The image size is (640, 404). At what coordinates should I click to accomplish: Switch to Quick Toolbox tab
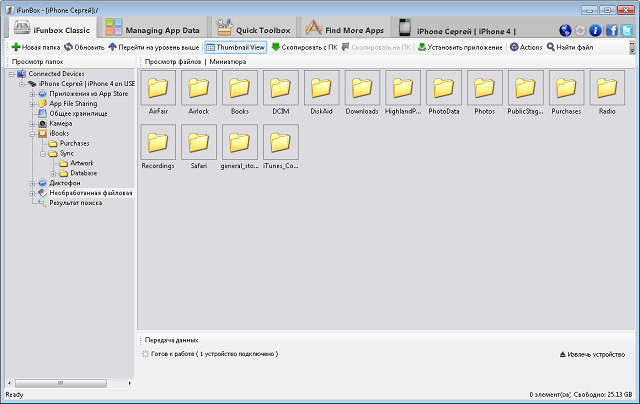(x=253, y=29)
